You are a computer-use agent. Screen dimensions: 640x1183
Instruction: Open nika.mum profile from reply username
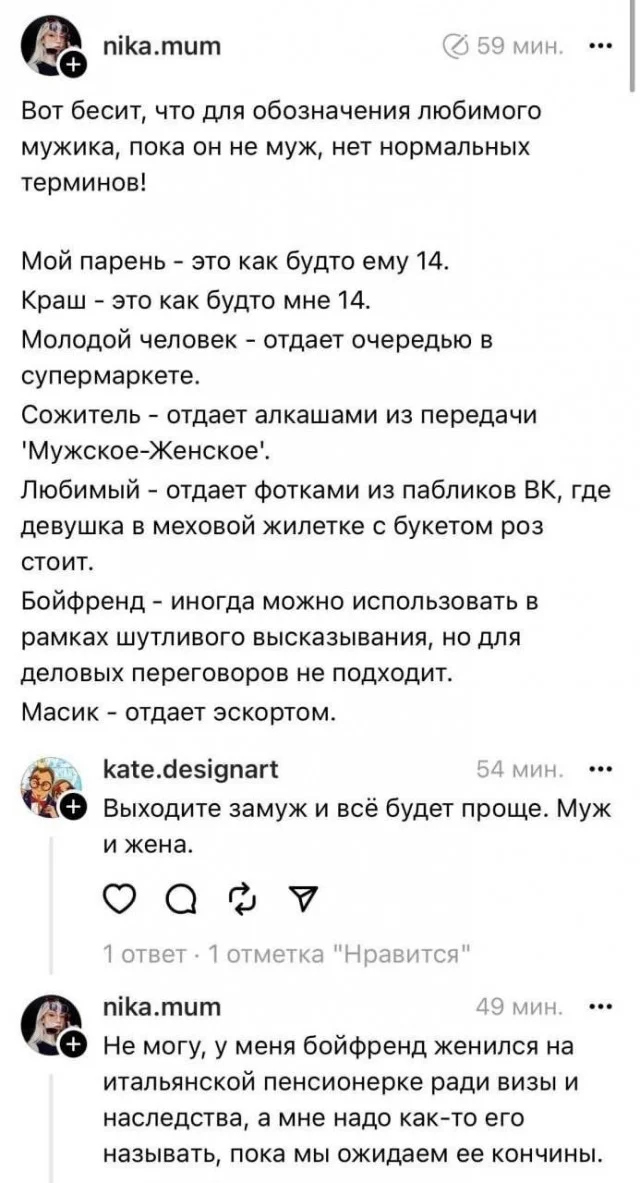(162, 1006)
